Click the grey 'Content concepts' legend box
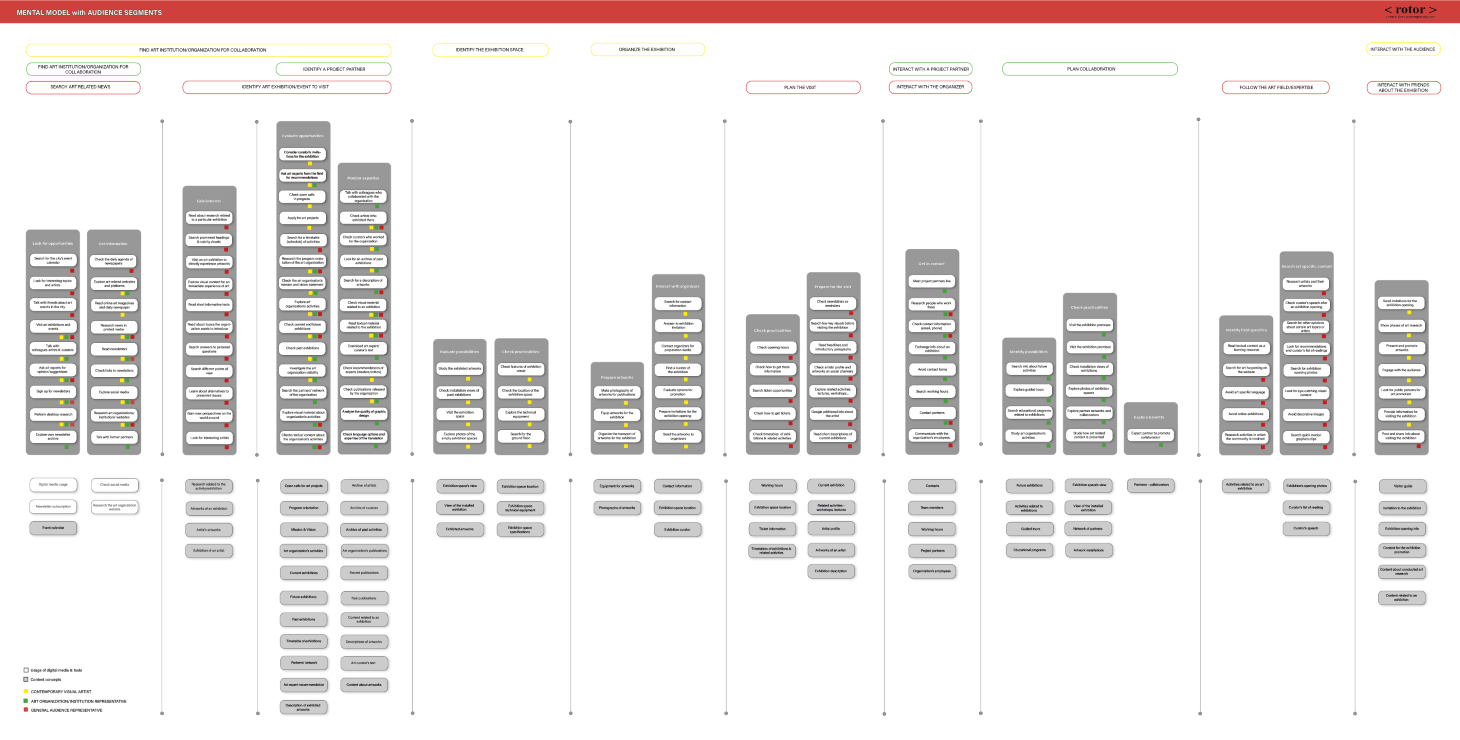1460x740 pixels. (26, 679)
